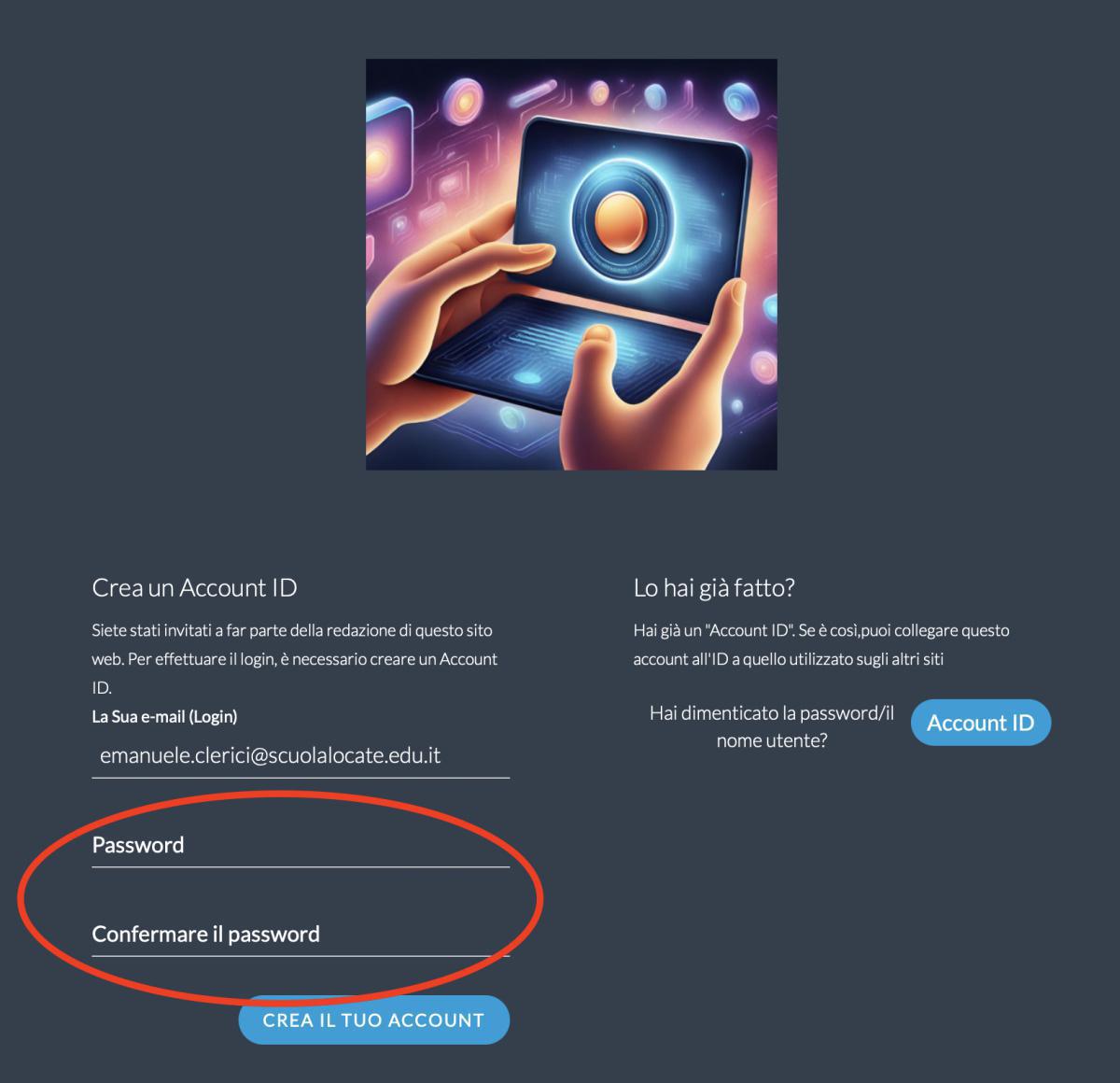Open the Hai dimenticato la password link
Viewport: 1120px width, 1083px height.
click(x=772, y=726)
